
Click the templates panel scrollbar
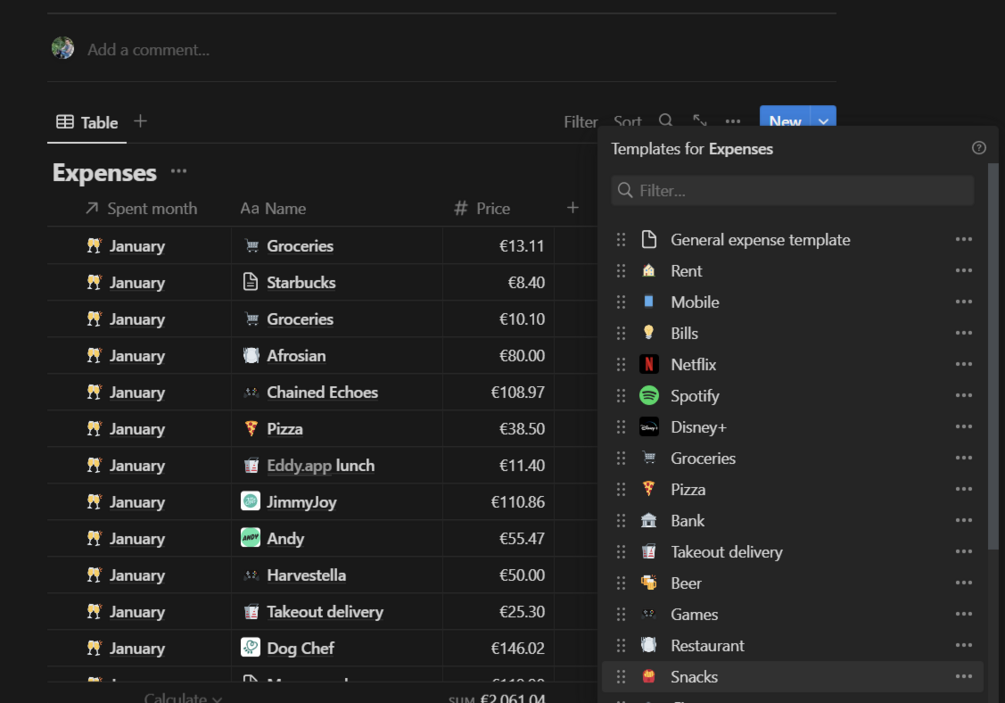coord(992,356)
